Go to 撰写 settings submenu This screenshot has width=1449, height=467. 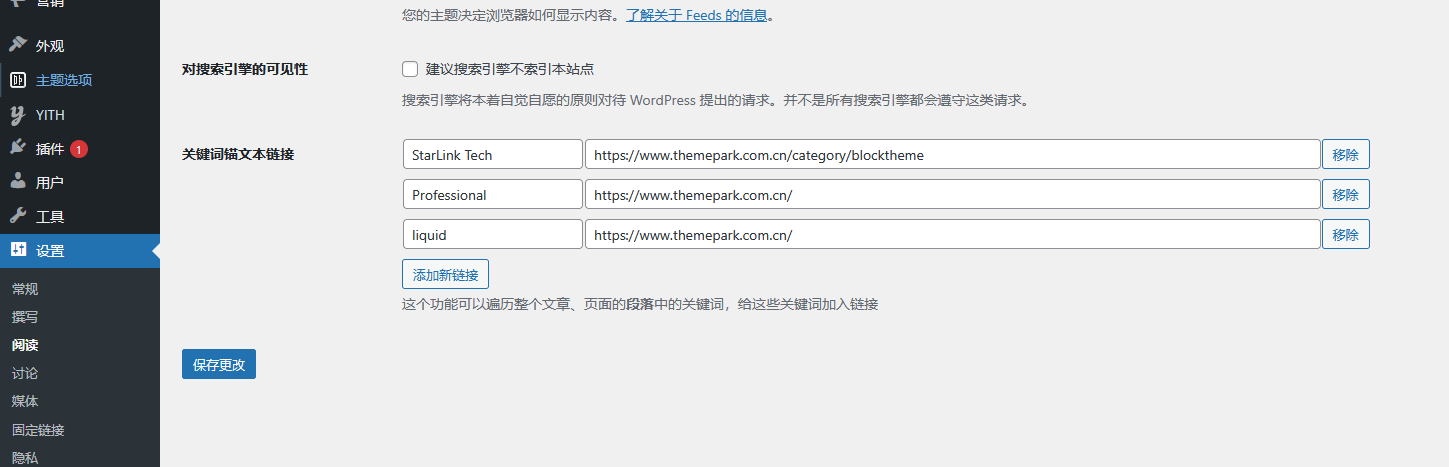pos(25,317)
